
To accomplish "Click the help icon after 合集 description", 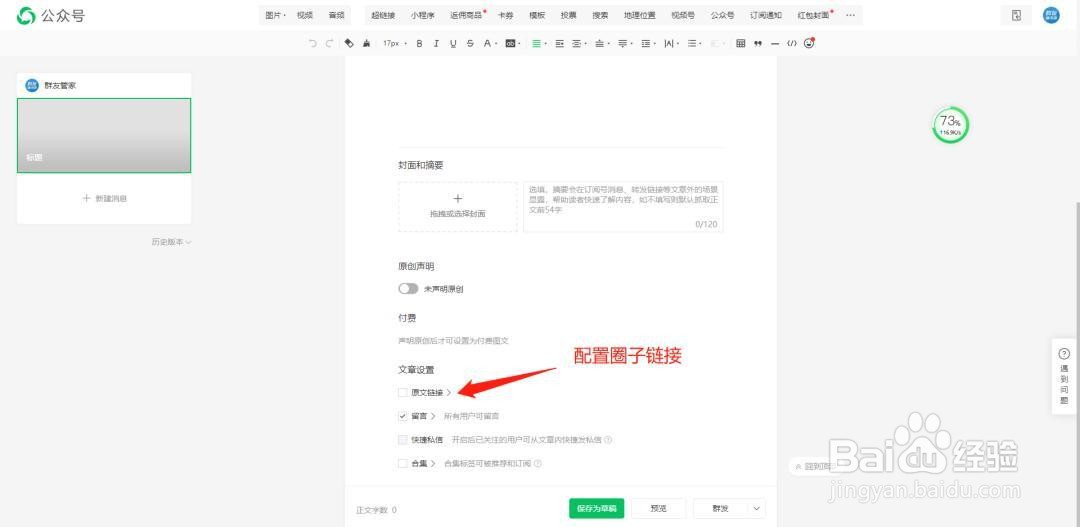I will (538, 464).
